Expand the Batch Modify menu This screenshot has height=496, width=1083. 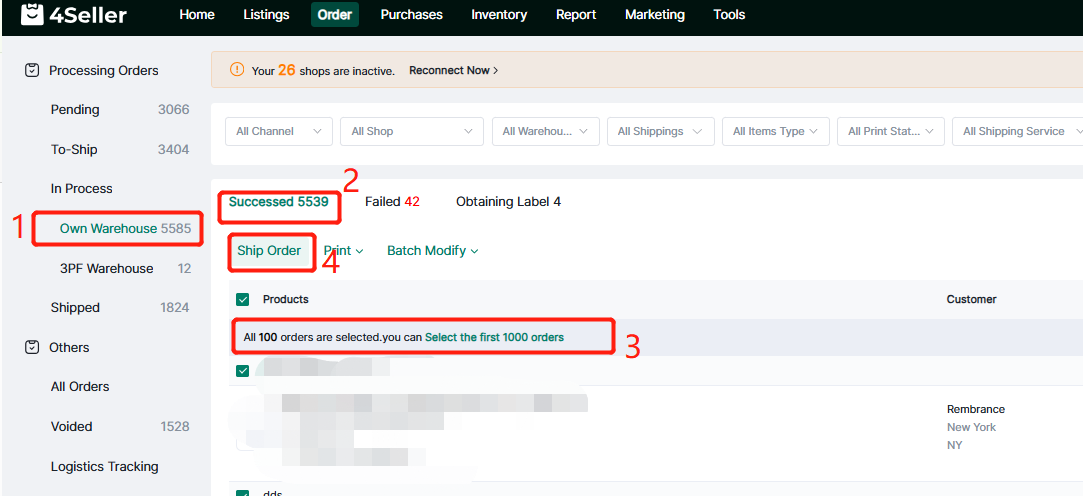pyautogui.click(x=432, y=251)
